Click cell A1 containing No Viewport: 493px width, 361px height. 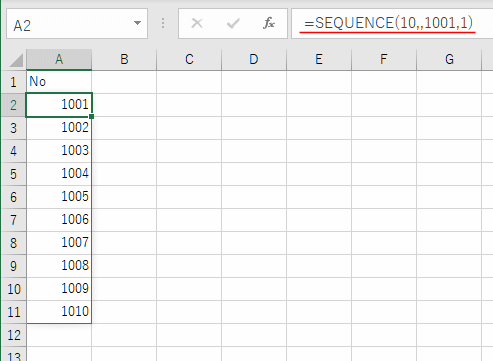tap(59, 82)
